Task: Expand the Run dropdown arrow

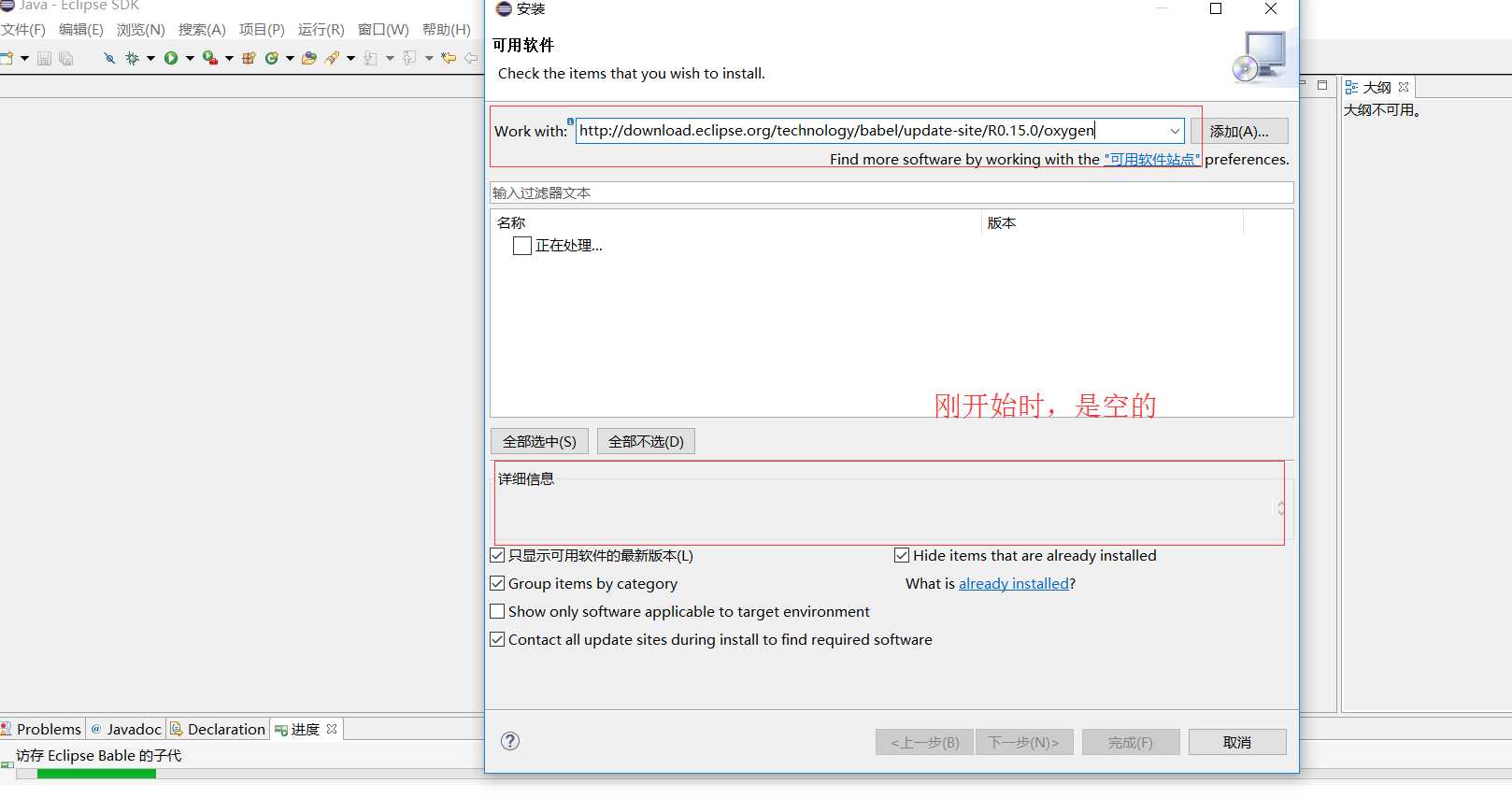Action: point(190,58)
